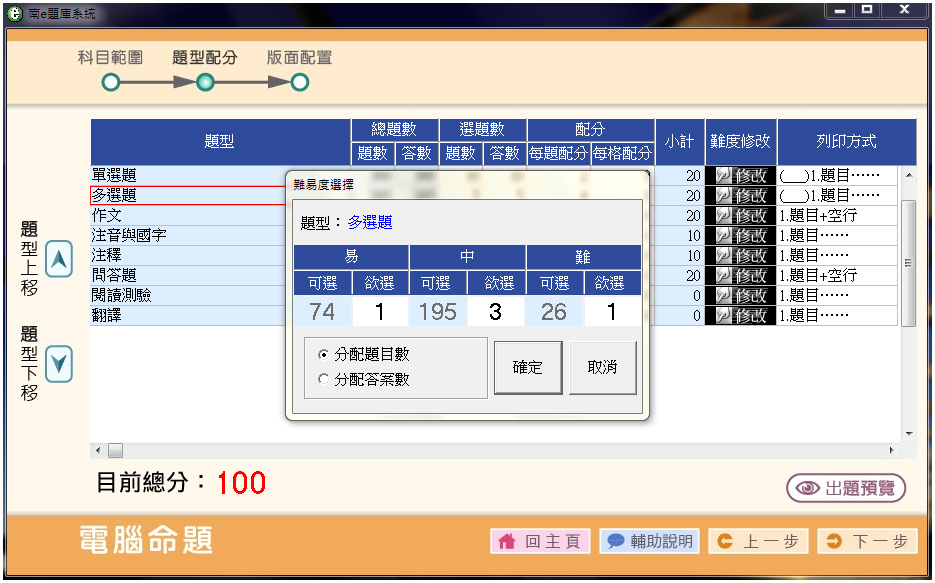
Task: Confirm the dialog with 確定
Action: coord(528,367)
